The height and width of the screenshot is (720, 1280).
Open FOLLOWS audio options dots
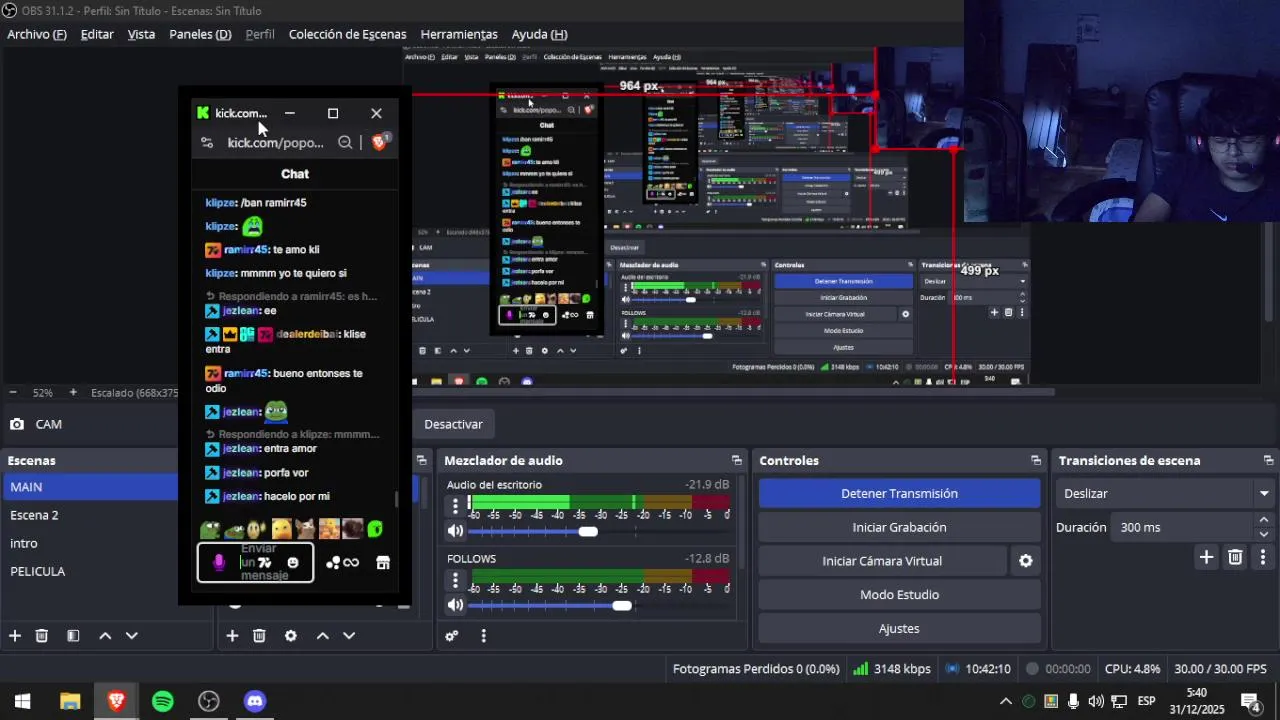point(456,580)
